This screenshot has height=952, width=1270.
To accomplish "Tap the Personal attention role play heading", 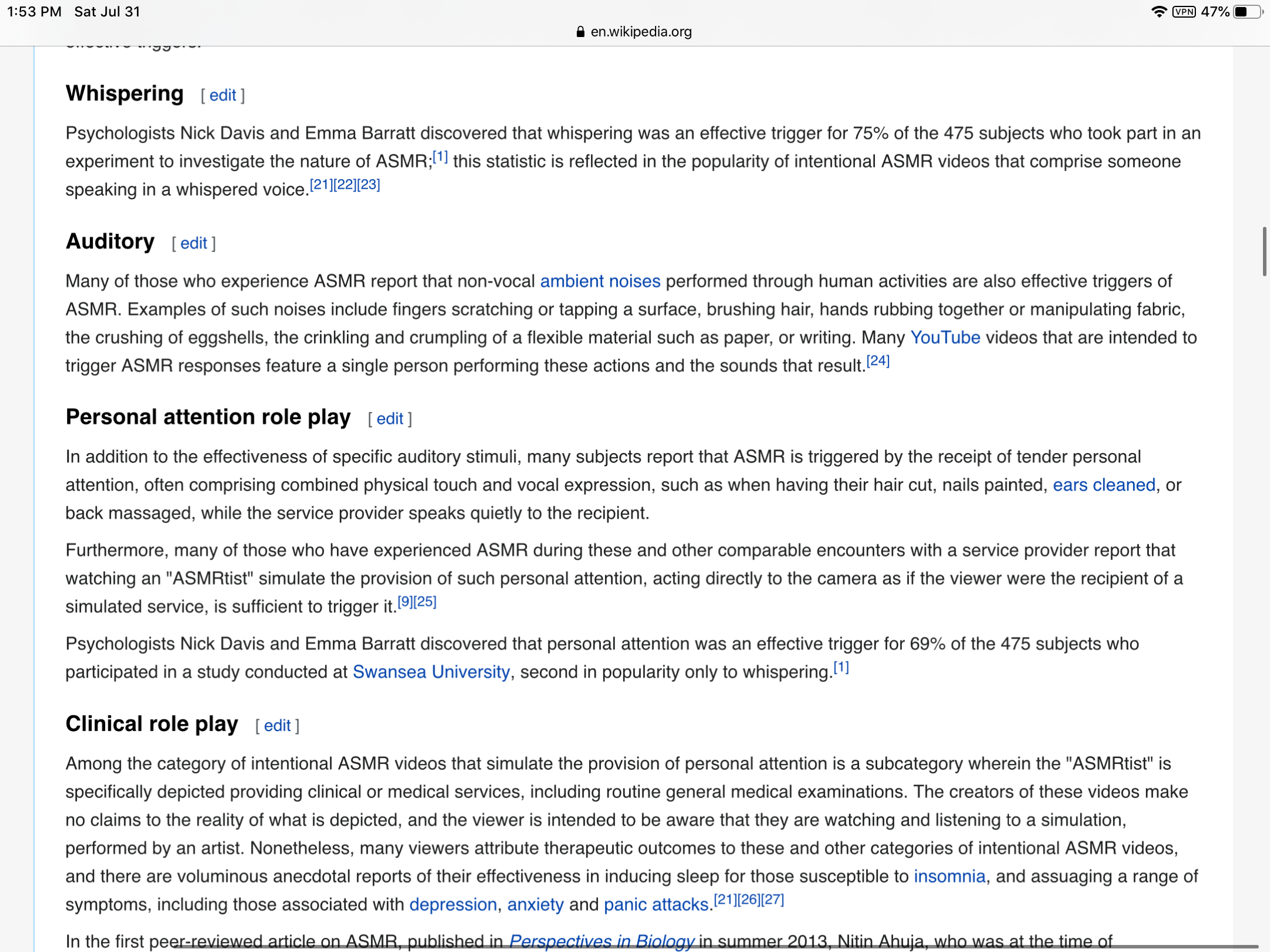I will point(208,417).
